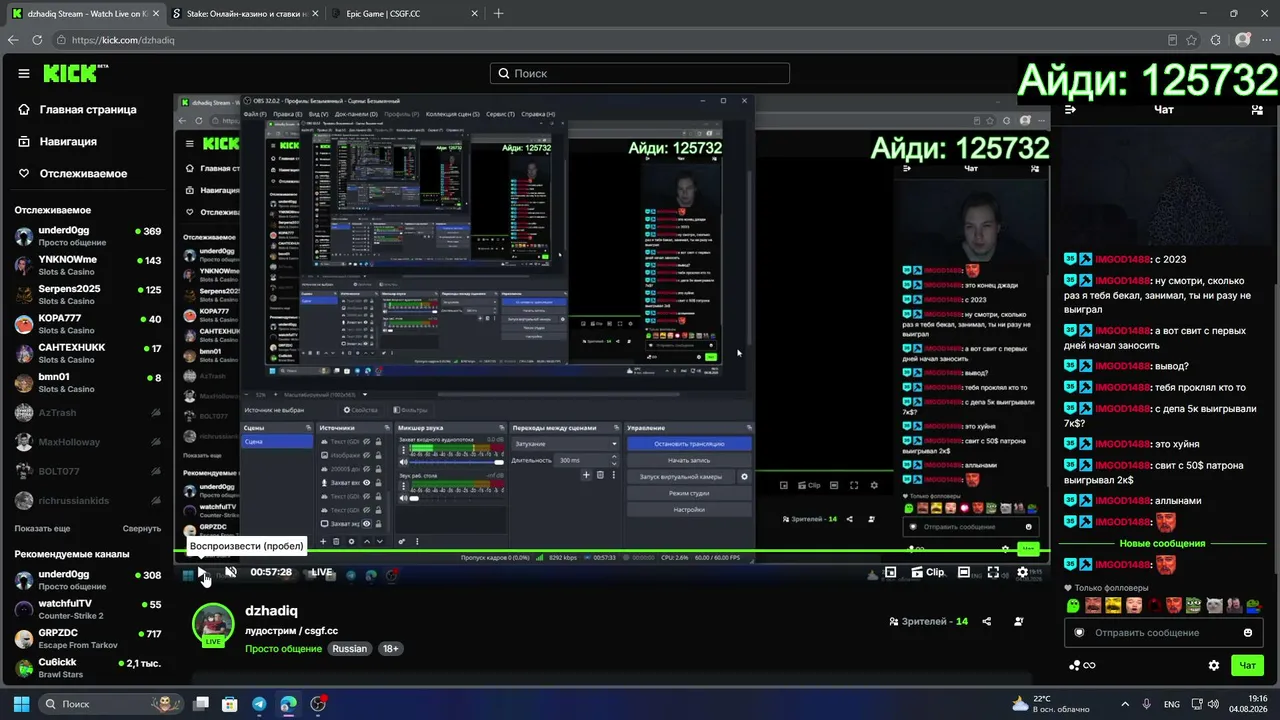Add page to favorites with star icon
Viewport: 1280px width, 720px height.
point(1191,40)
